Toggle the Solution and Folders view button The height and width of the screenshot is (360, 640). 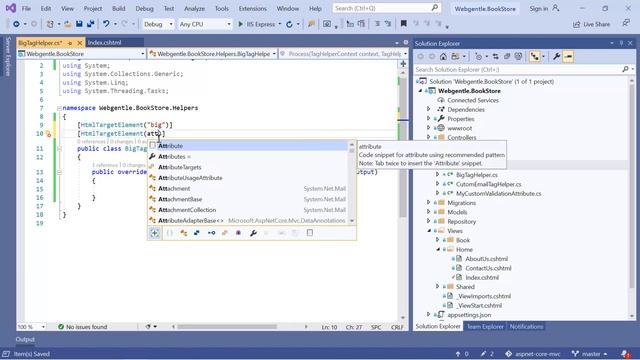[456, 56]
